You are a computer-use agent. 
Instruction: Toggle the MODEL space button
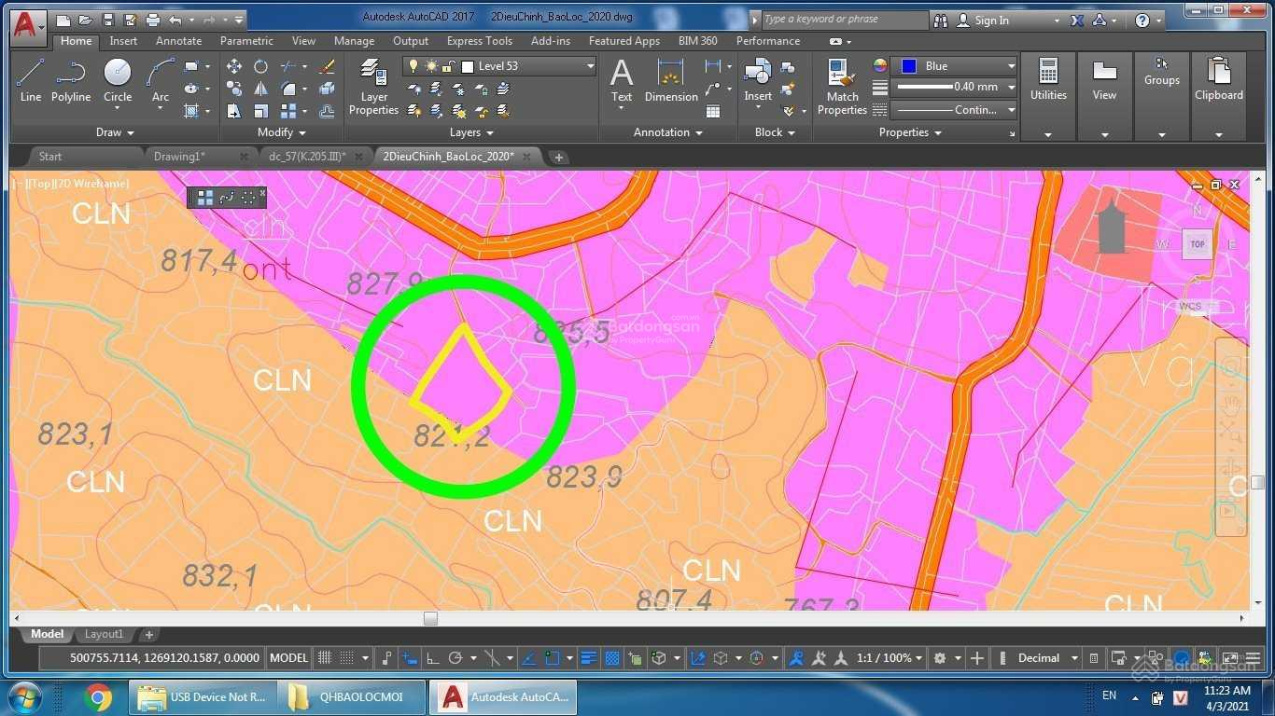(289, 658)
